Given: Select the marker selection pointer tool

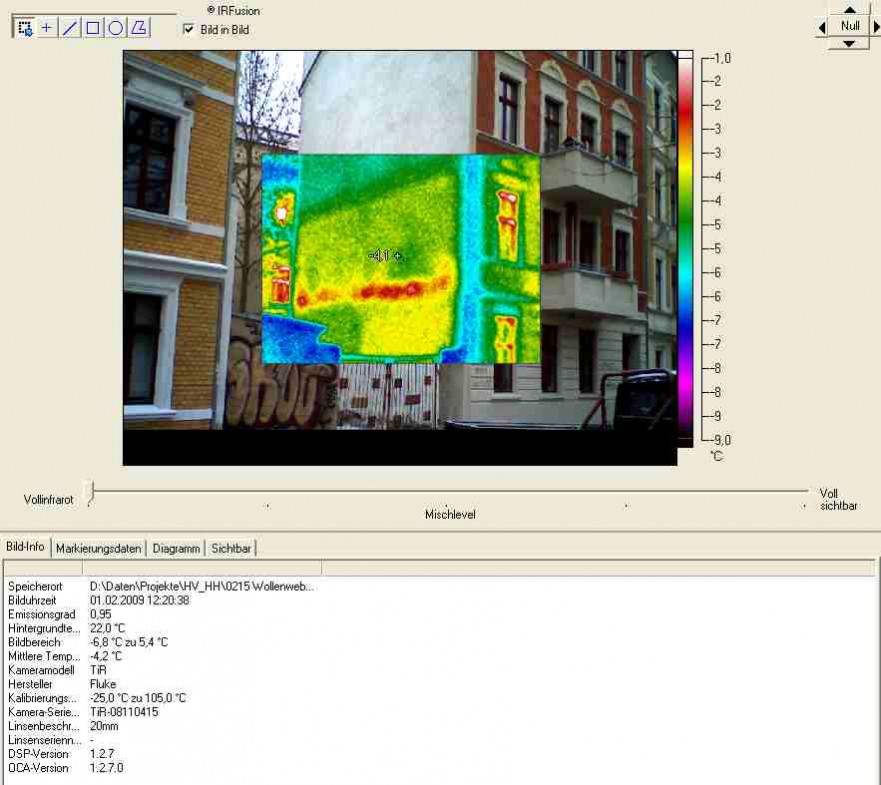Looking at the screenshot, I should [25, 28].
